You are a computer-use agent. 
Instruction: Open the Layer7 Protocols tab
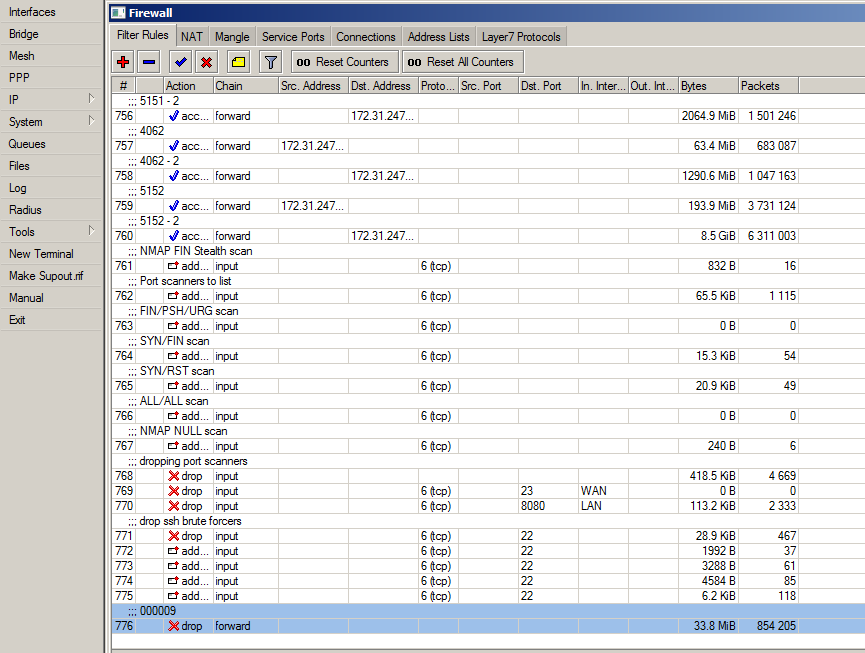tap(519, 35)
